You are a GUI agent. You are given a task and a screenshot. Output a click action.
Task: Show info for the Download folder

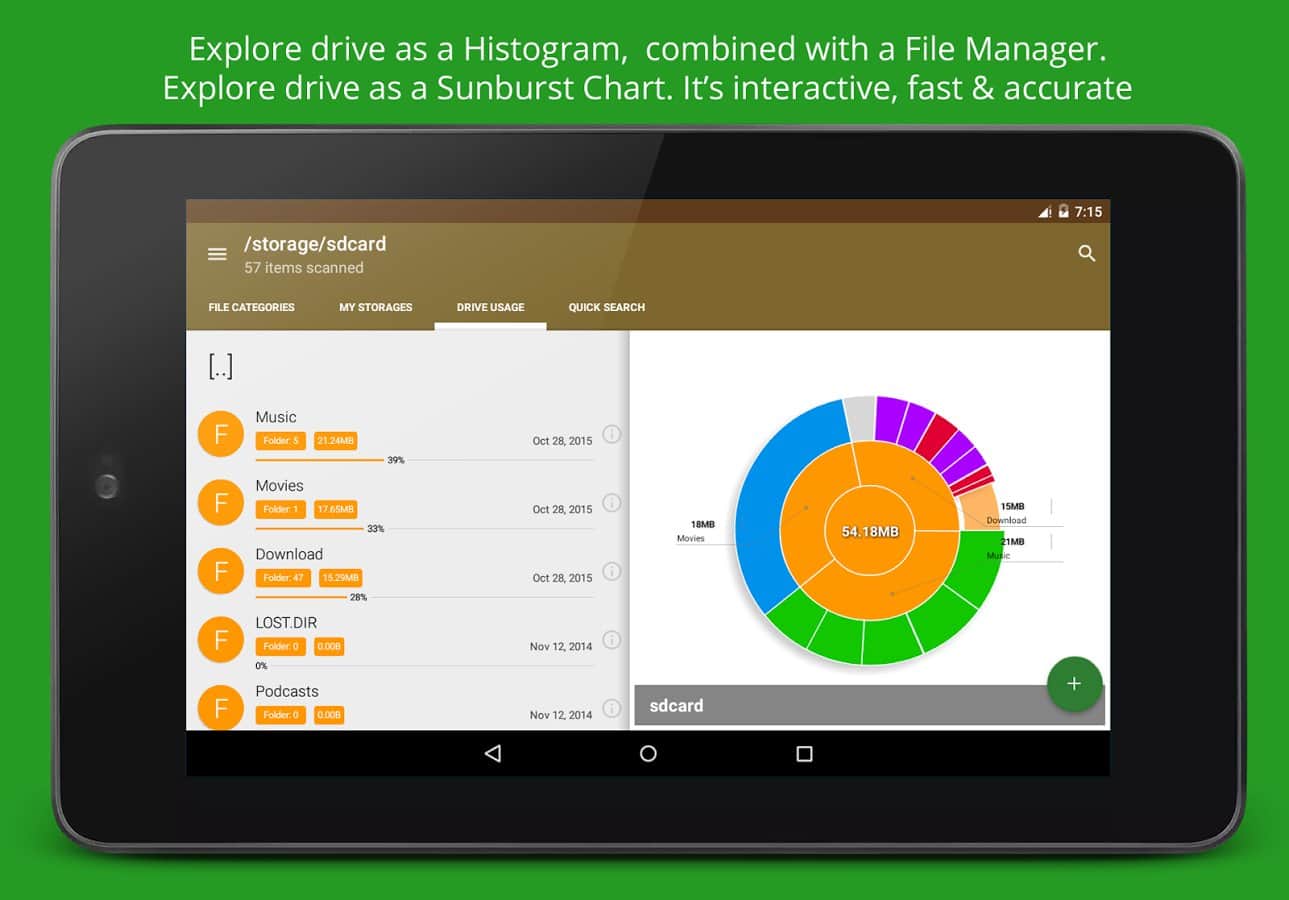[x=612, y=571]
